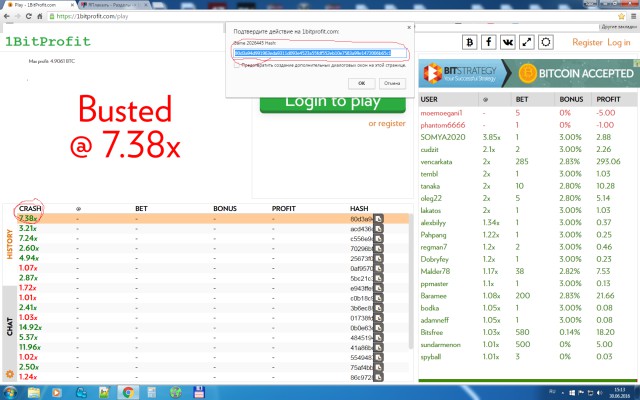Copy hash for the 5.37x crash row

pyautogui.click(x=378, y=338)
